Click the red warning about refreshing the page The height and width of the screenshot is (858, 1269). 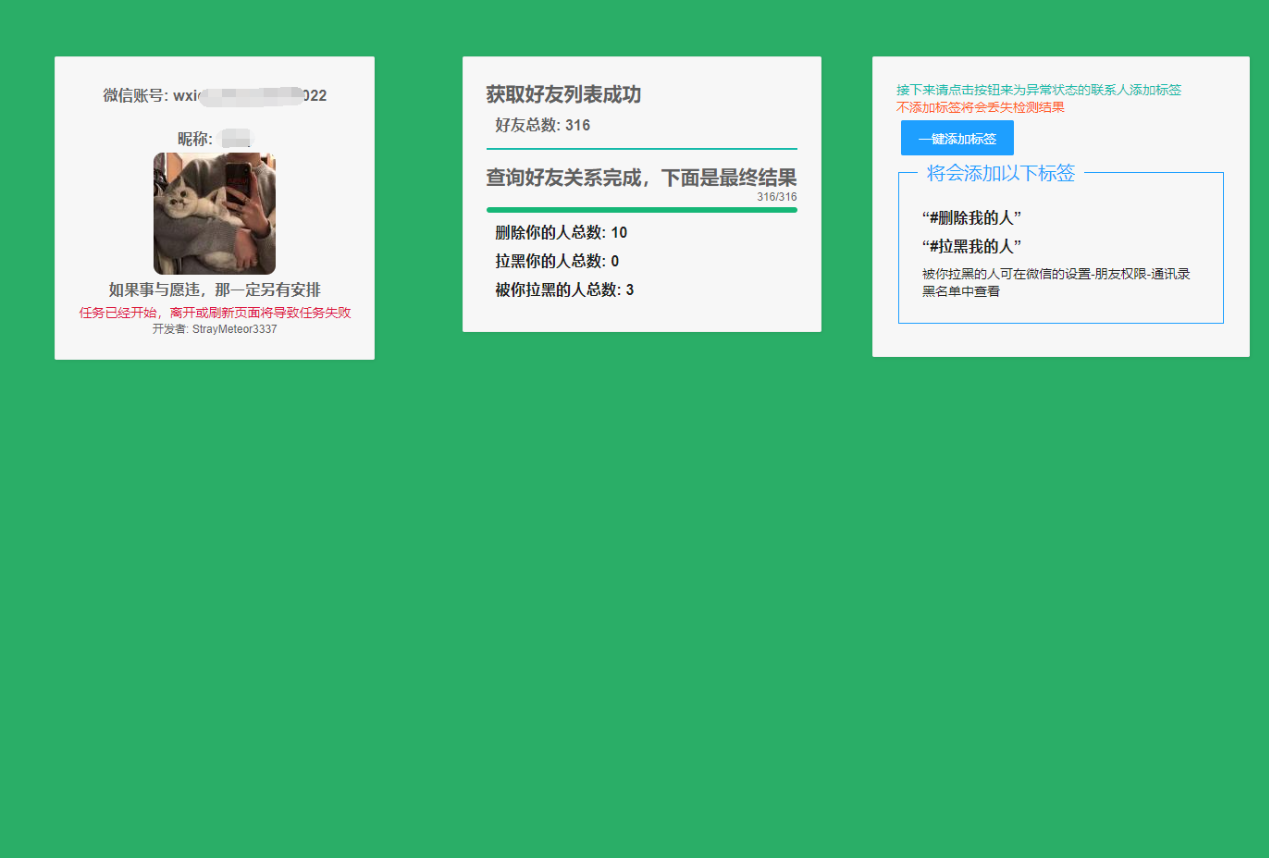pyautogui.click(x=213, y=311)
